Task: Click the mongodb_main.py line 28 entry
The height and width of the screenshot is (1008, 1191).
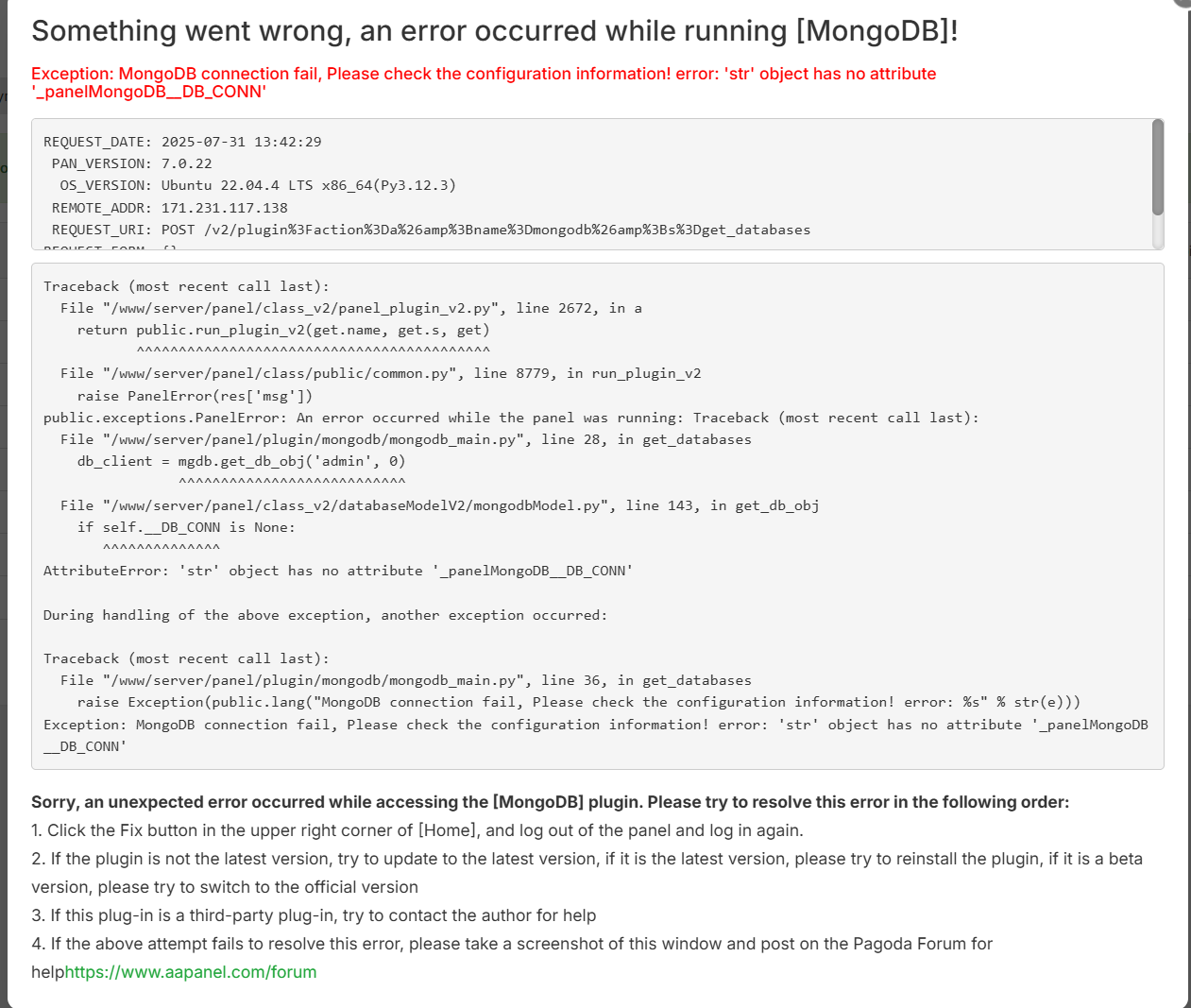Action: (405, 439)
